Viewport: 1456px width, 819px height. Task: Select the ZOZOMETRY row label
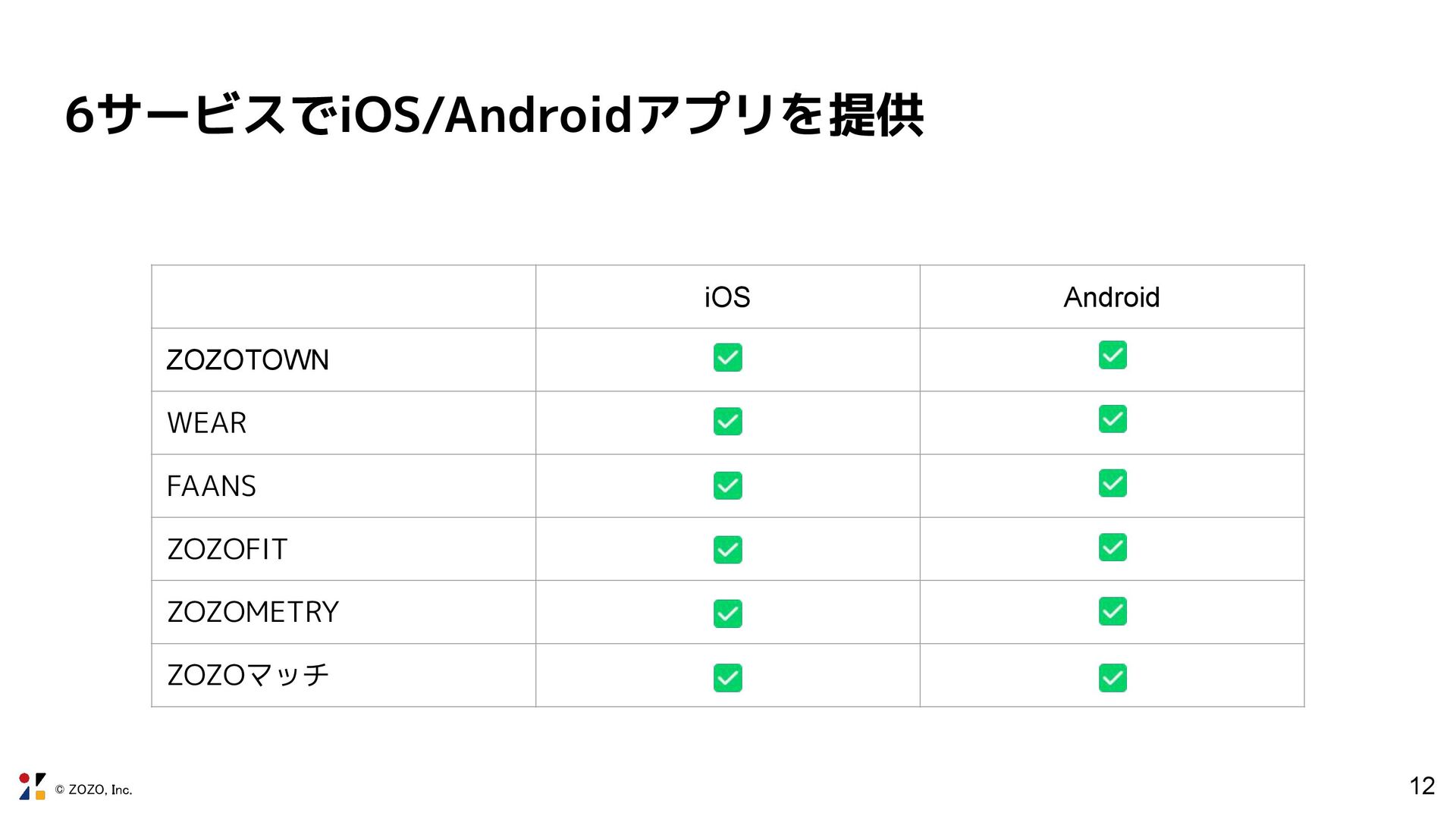(x=253, y=612)
